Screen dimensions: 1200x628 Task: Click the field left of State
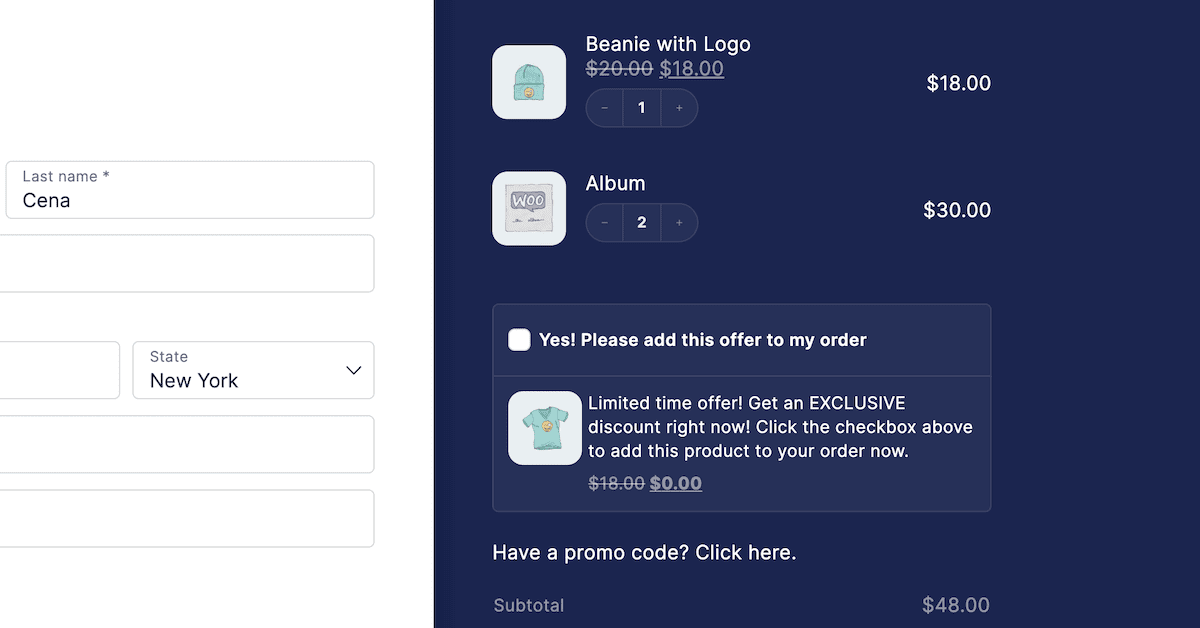pyautogui.click(x=60, y=370)
